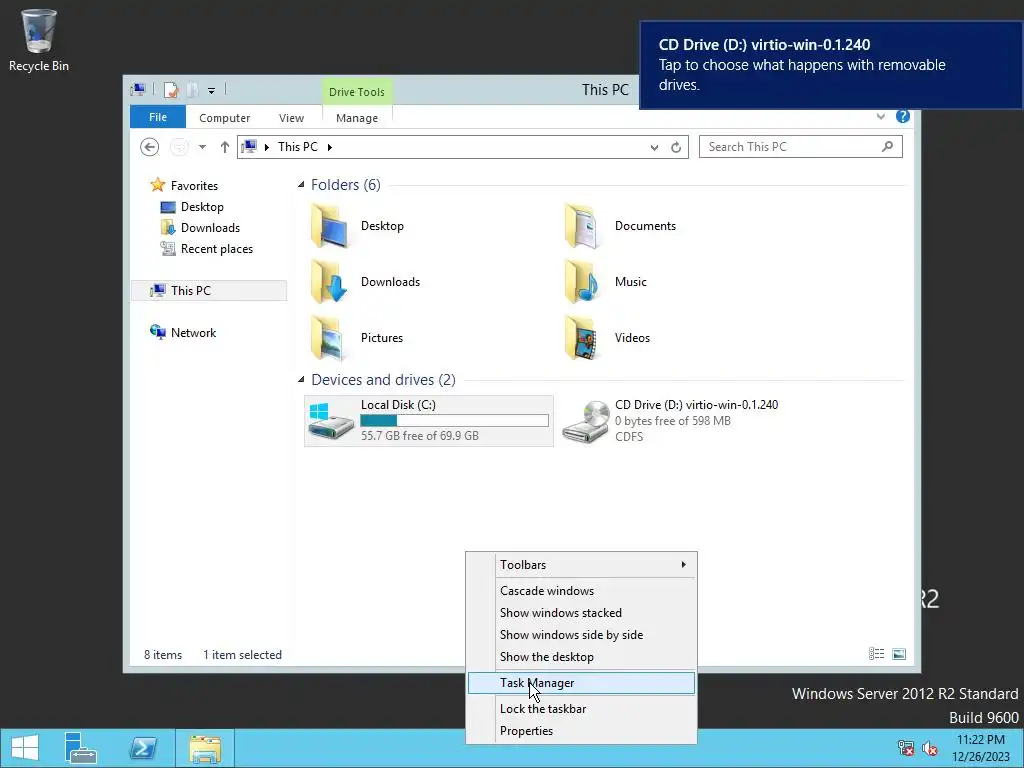The width and height of the screenshot is (1024, 768).
Task: Expand the ribbon with the chevron
Action: click(x=881, y=116)
